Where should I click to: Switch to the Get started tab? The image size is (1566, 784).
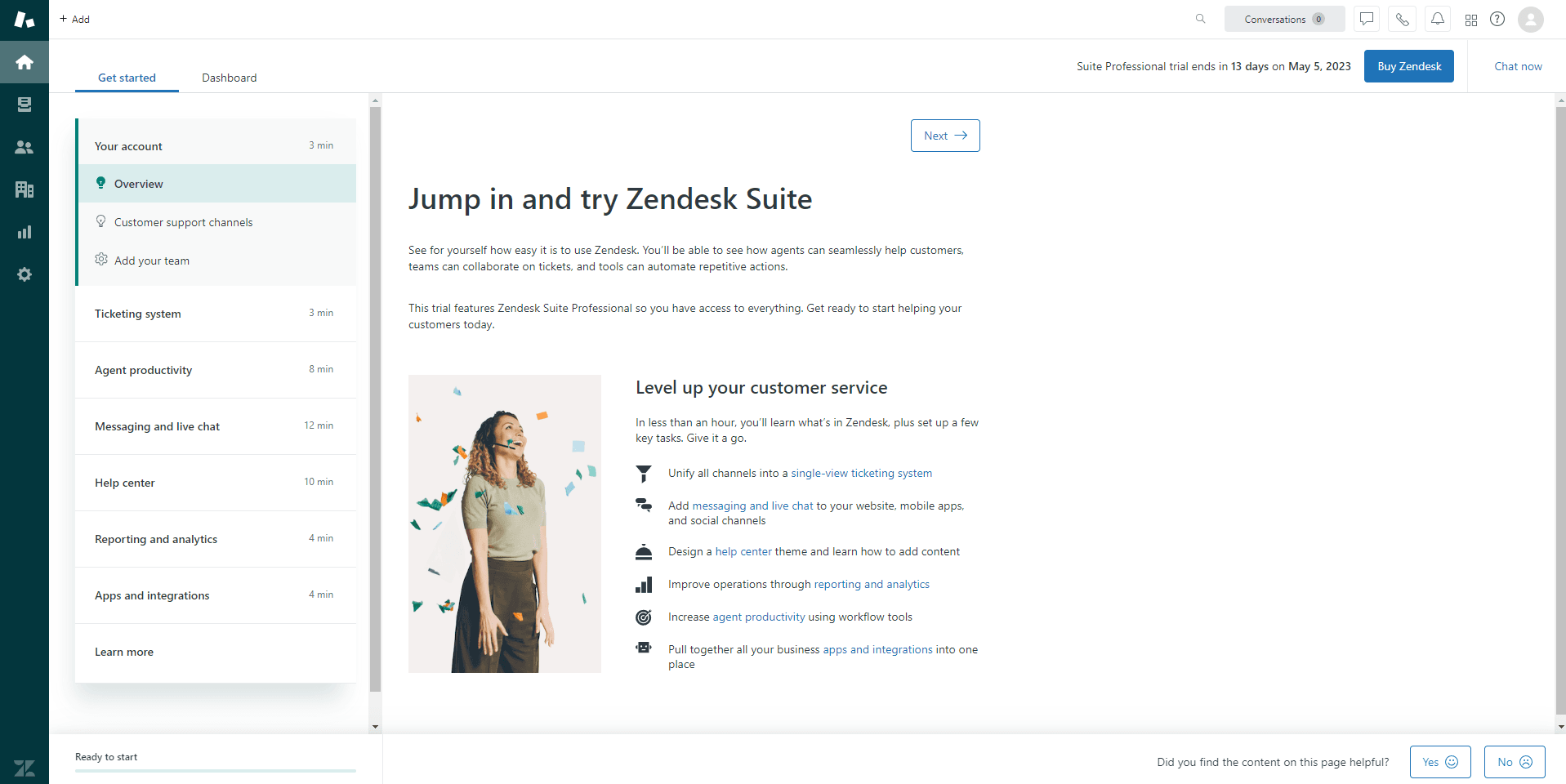[127, 78]
